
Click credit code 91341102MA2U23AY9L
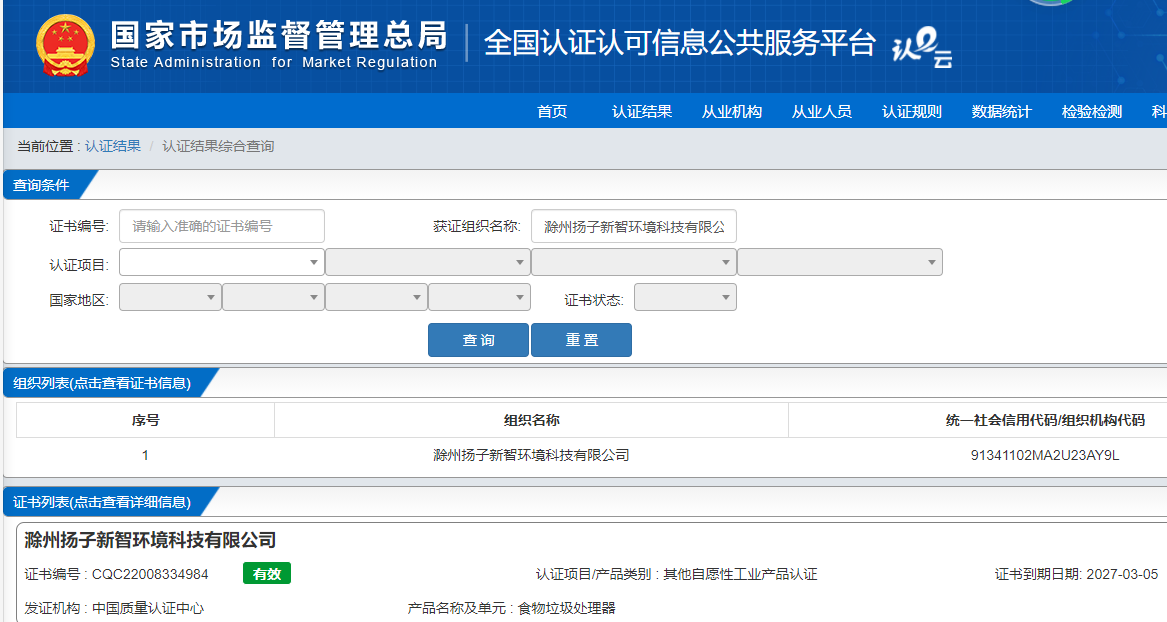(1045, 455)
